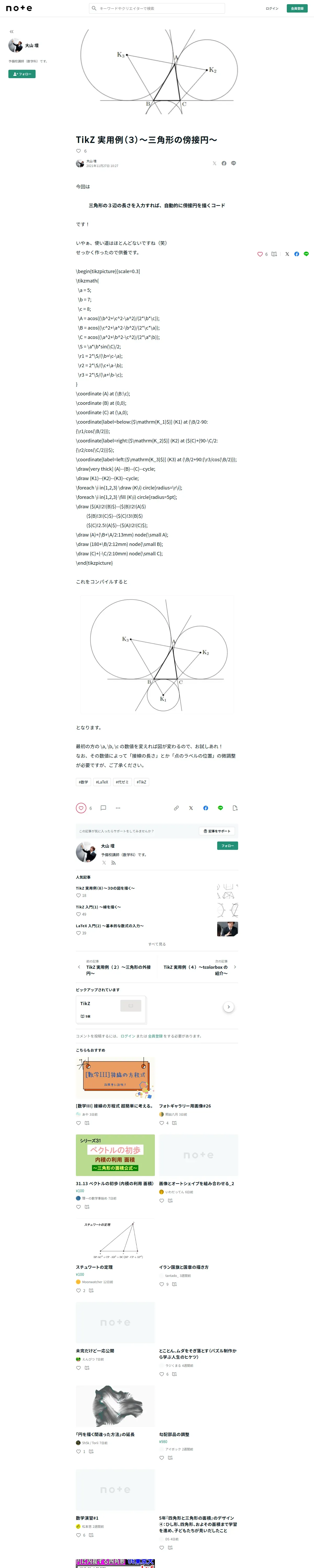Share on Facebook via the bottom action bar
314x1568 pixels.
click(205, 808)
